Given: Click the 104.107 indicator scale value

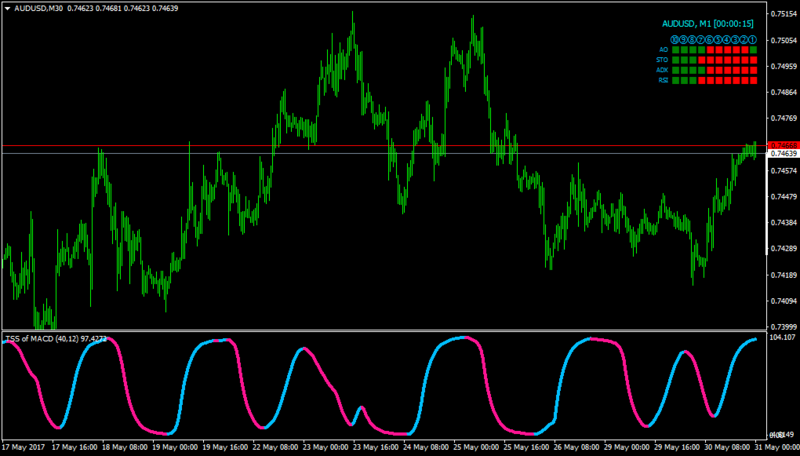Looking at the screenshot, I should point(785,337).
